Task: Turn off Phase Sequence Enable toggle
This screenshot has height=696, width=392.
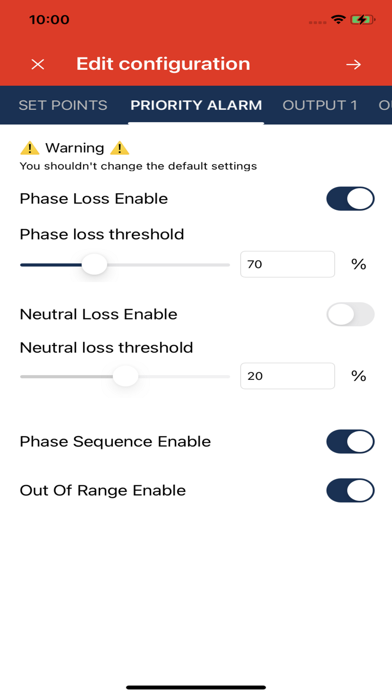Action: tap(350, 441)
